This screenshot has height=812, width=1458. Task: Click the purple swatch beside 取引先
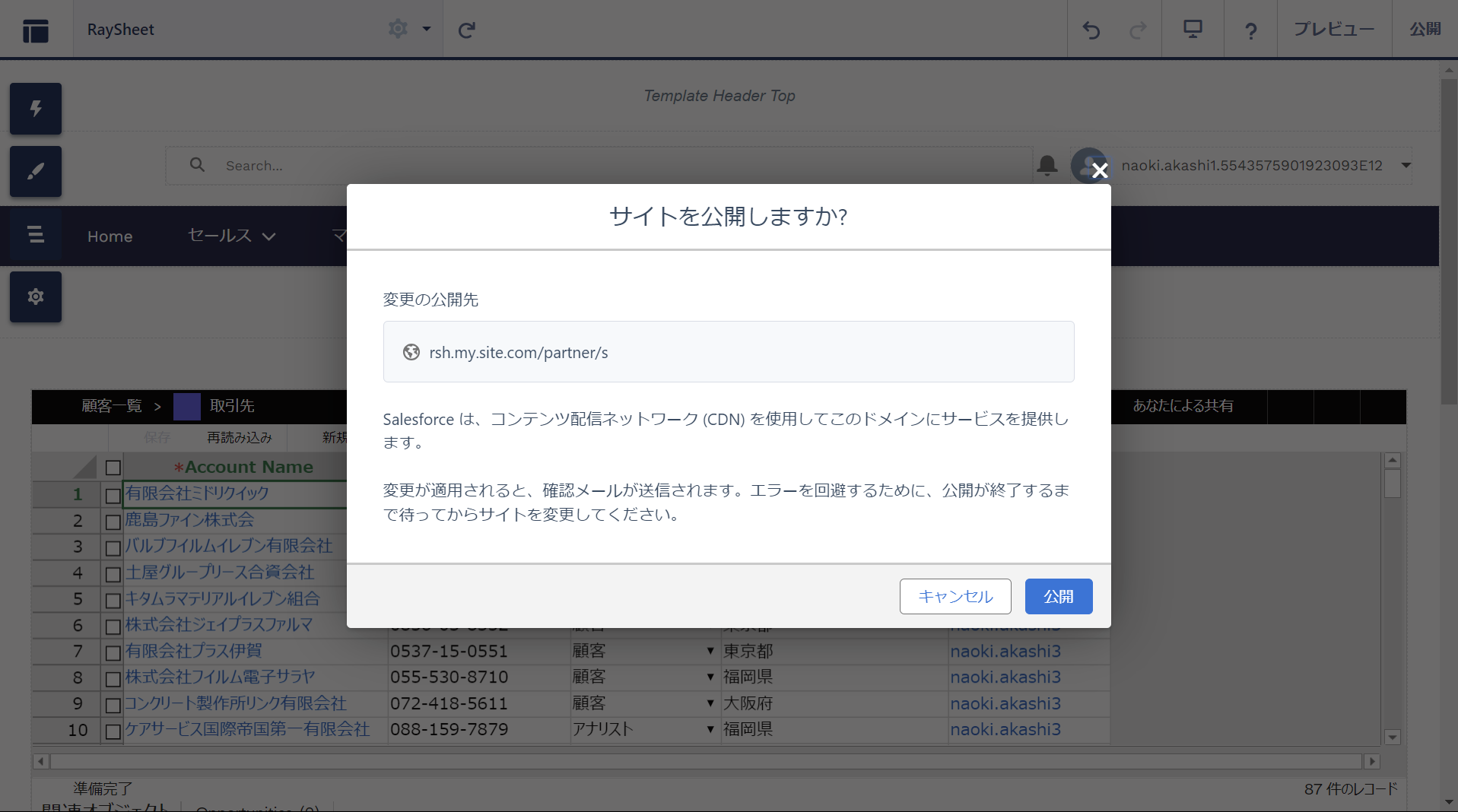pyautogui.click(x=187, y=406)
